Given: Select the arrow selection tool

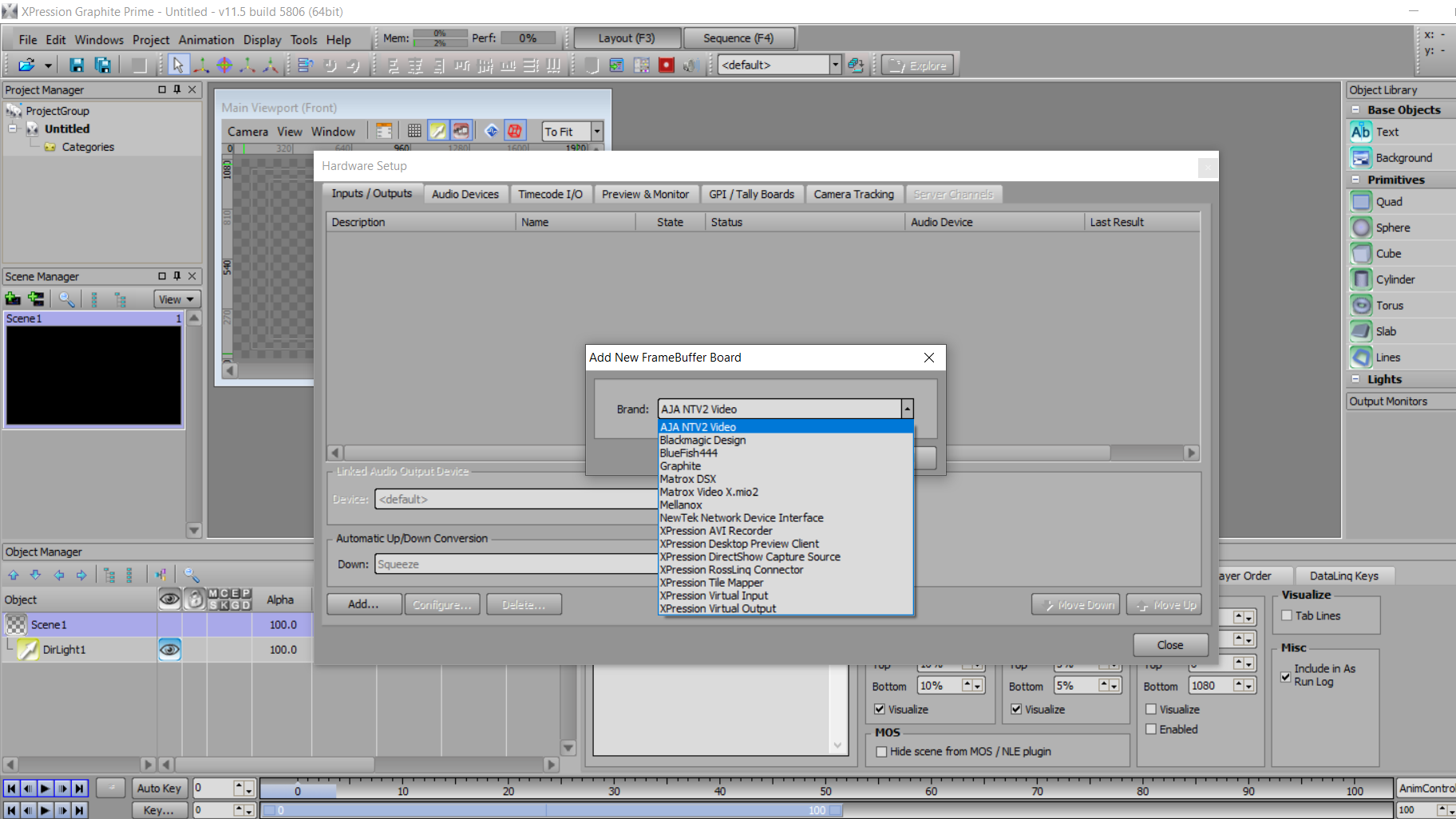Looking at the screenshot, I should click(x=177, y=65).
